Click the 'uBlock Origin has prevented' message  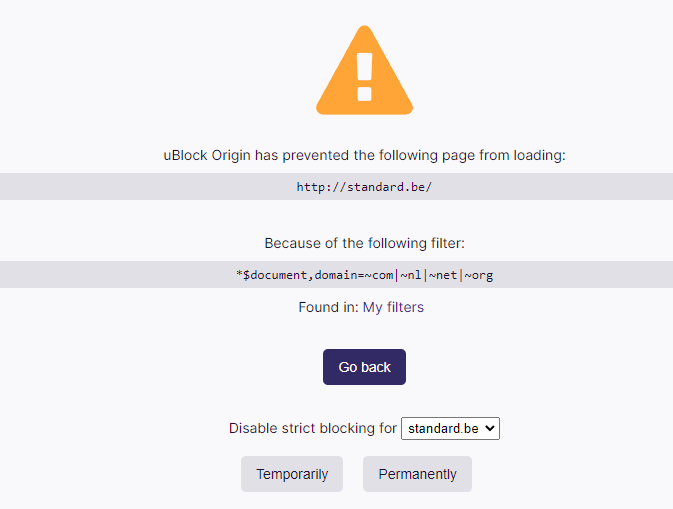pyautogui.click(x=364, y=155)
